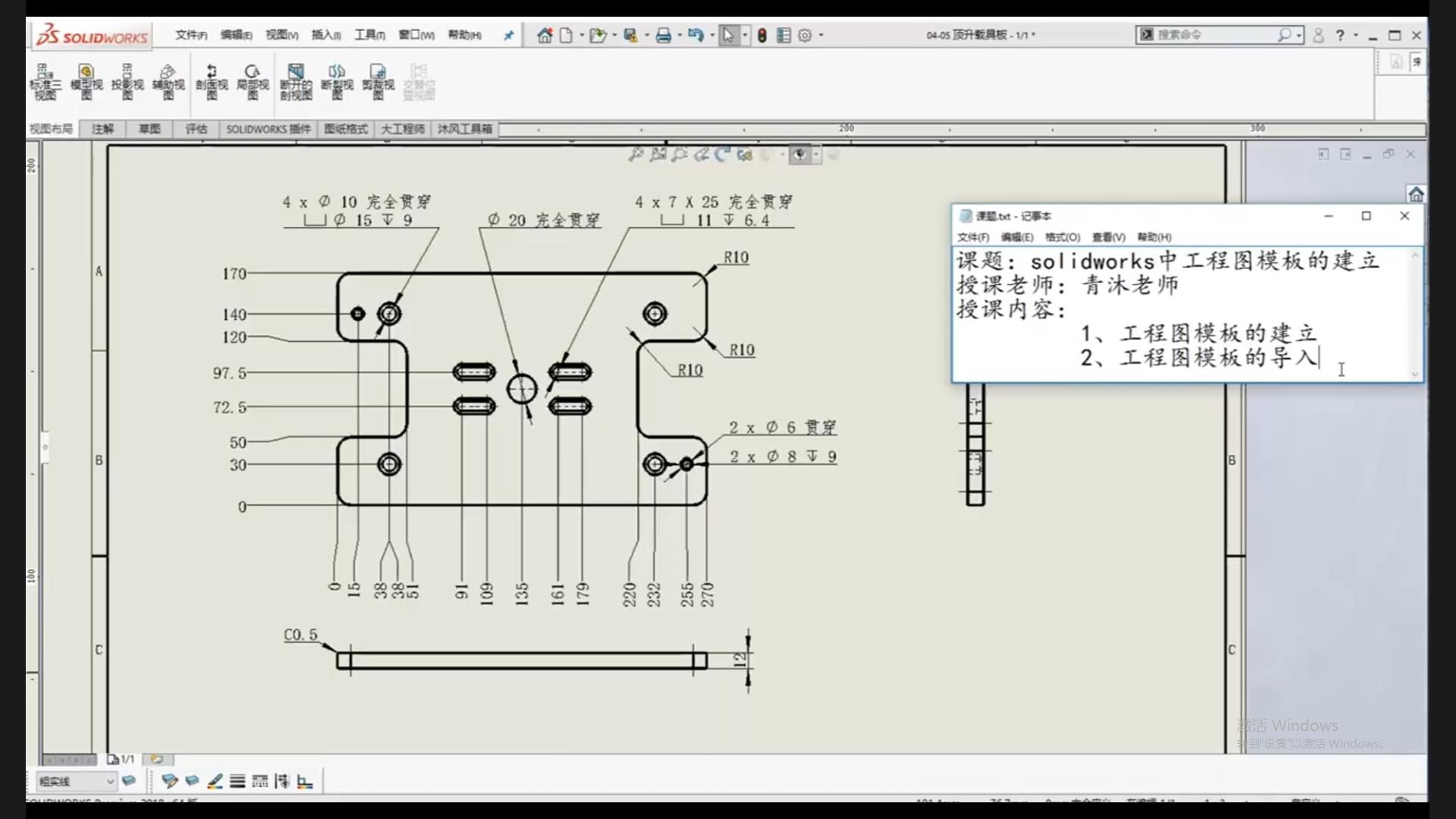Open Notepad's 格式(O) menu
This screenshot has height=819, width=1456.
[x=1062, y=237]
